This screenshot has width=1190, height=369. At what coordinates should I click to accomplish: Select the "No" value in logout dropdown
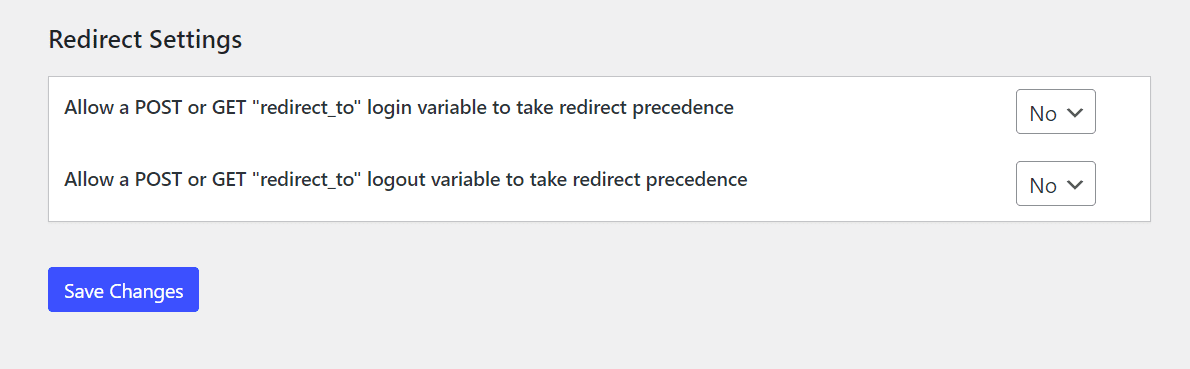click(x=1043, y=185)
